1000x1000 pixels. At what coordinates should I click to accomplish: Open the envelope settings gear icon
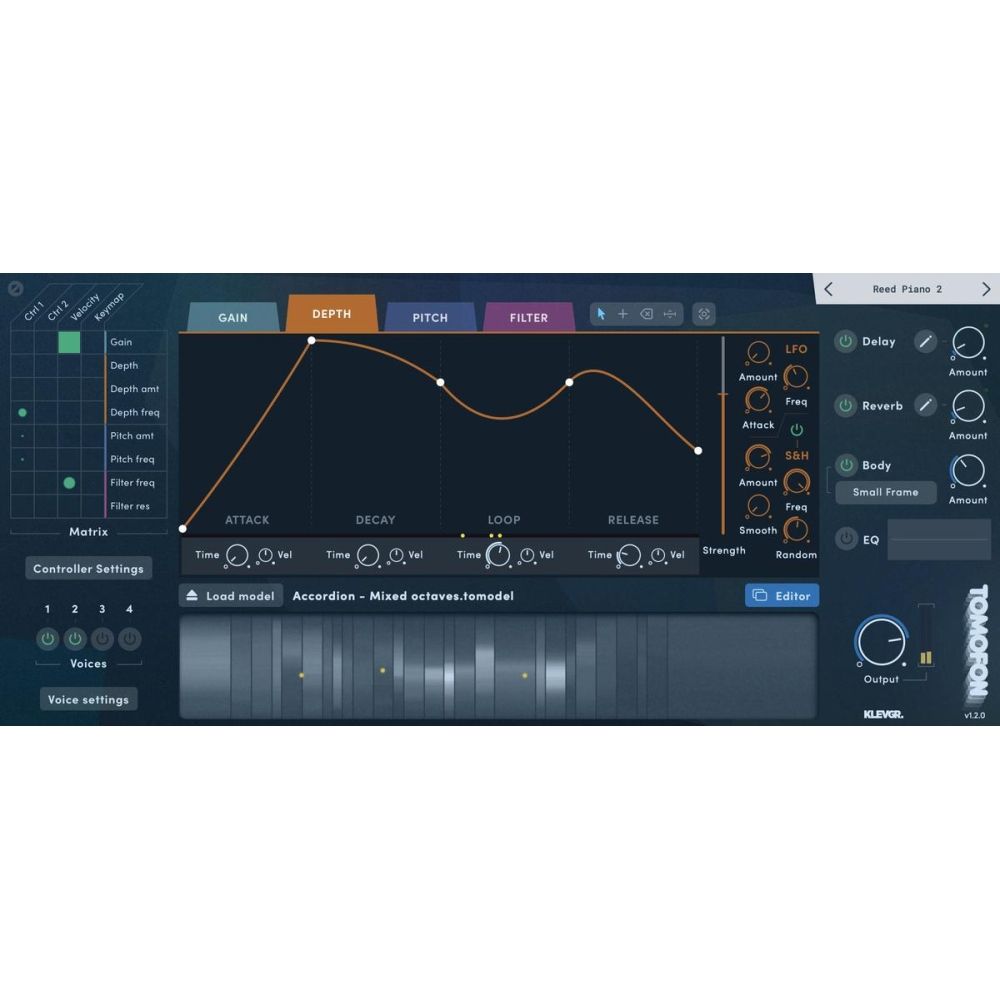[703, 313]
